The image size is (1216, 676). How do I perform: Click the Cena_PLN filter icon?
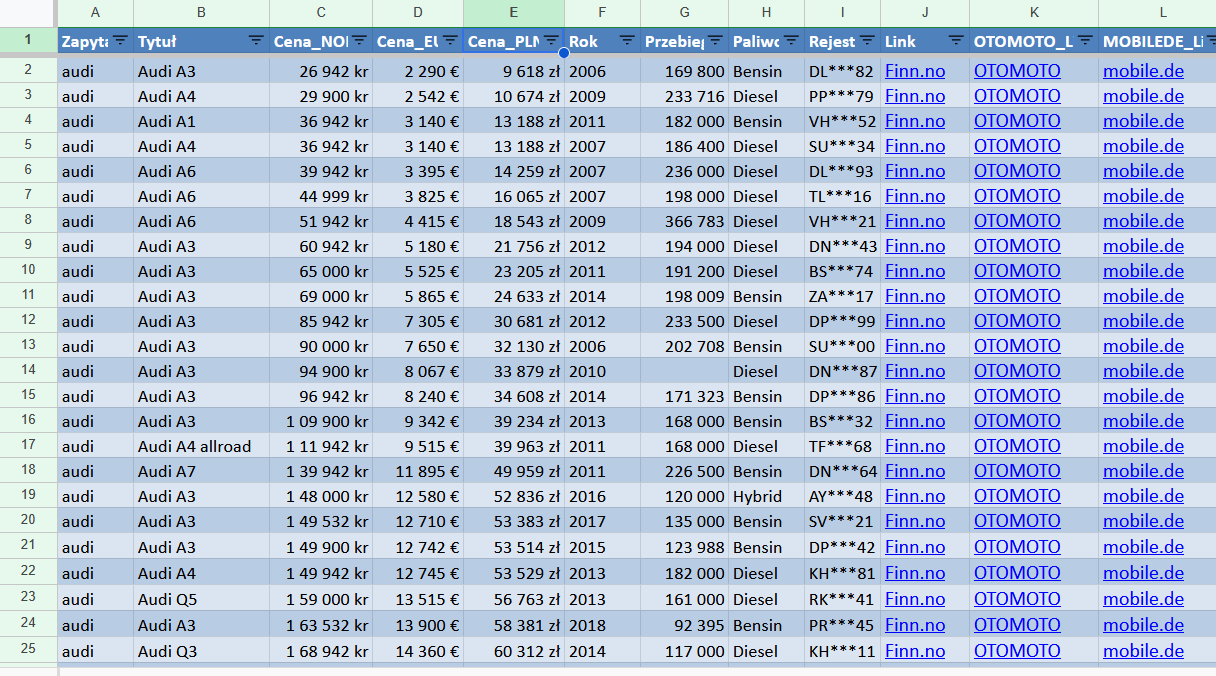tap(551, 41)
